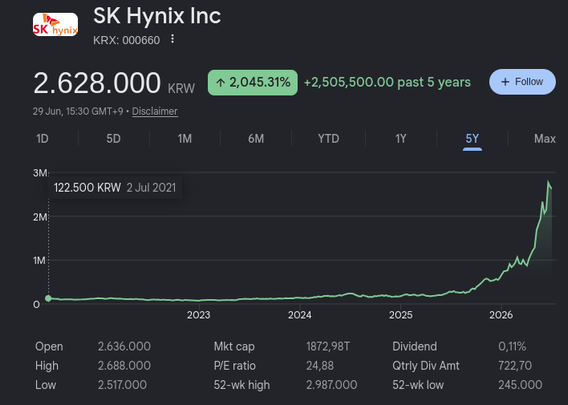
Task: Click the Low value 2.517.000
Action: 122,385
